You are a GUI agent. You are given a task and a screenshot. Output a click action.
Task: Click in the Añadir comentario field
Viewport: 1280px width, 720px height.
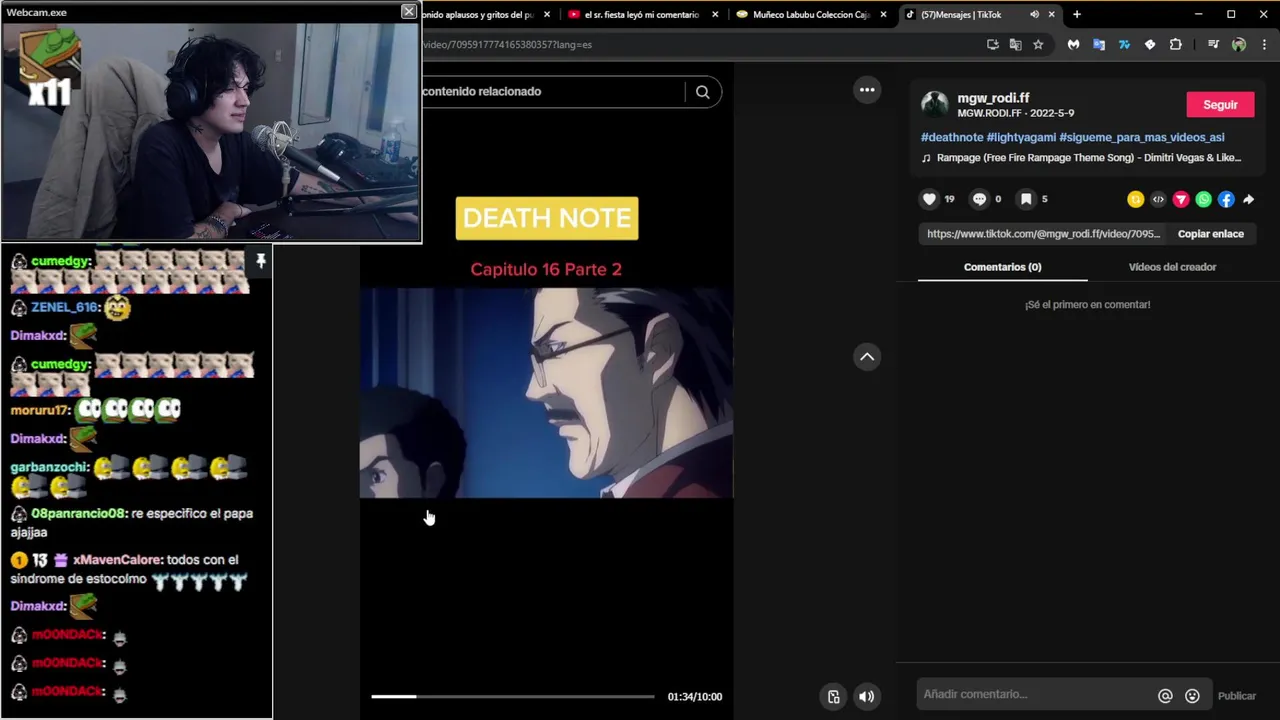[x=1035, y=695]
